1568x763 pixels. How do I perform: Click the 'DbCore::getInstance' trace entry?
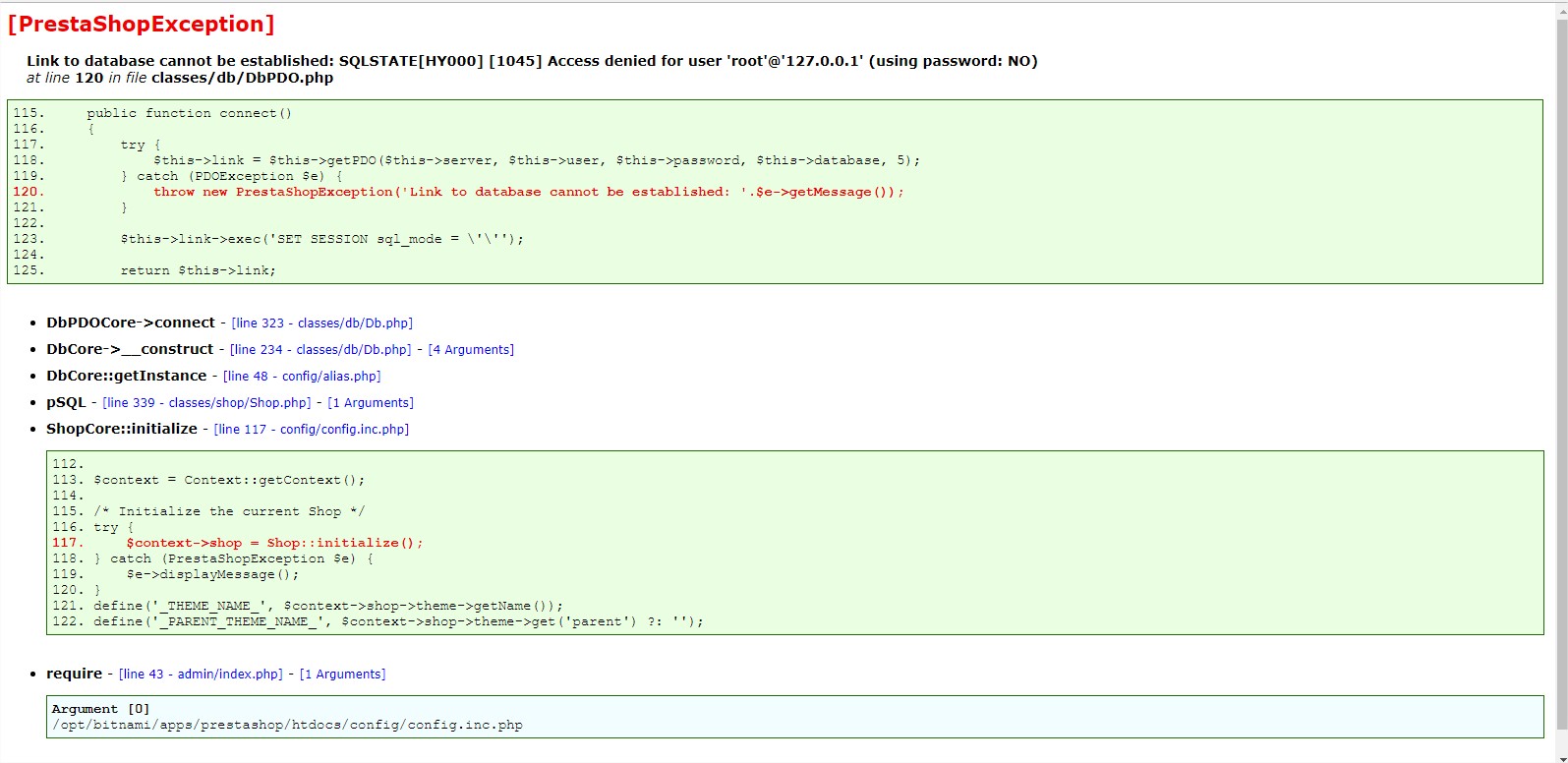(x=127, y=376)
